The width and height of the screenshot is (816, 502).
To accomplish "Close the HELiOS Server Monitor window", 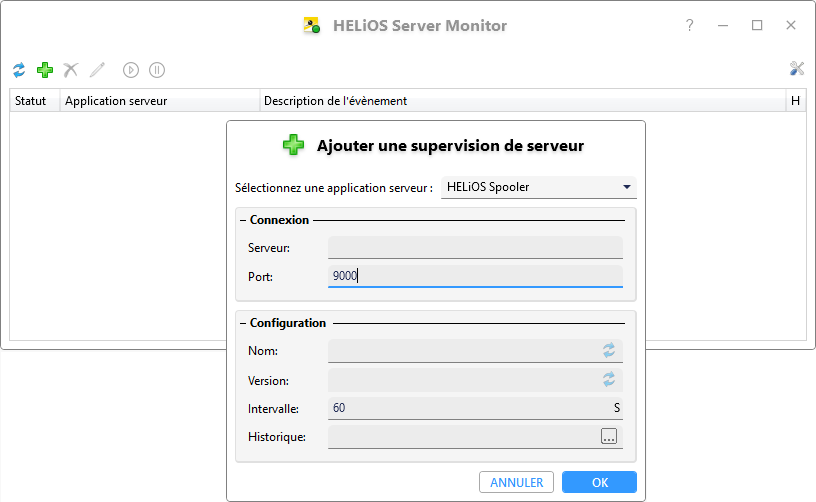I will 791,25.
